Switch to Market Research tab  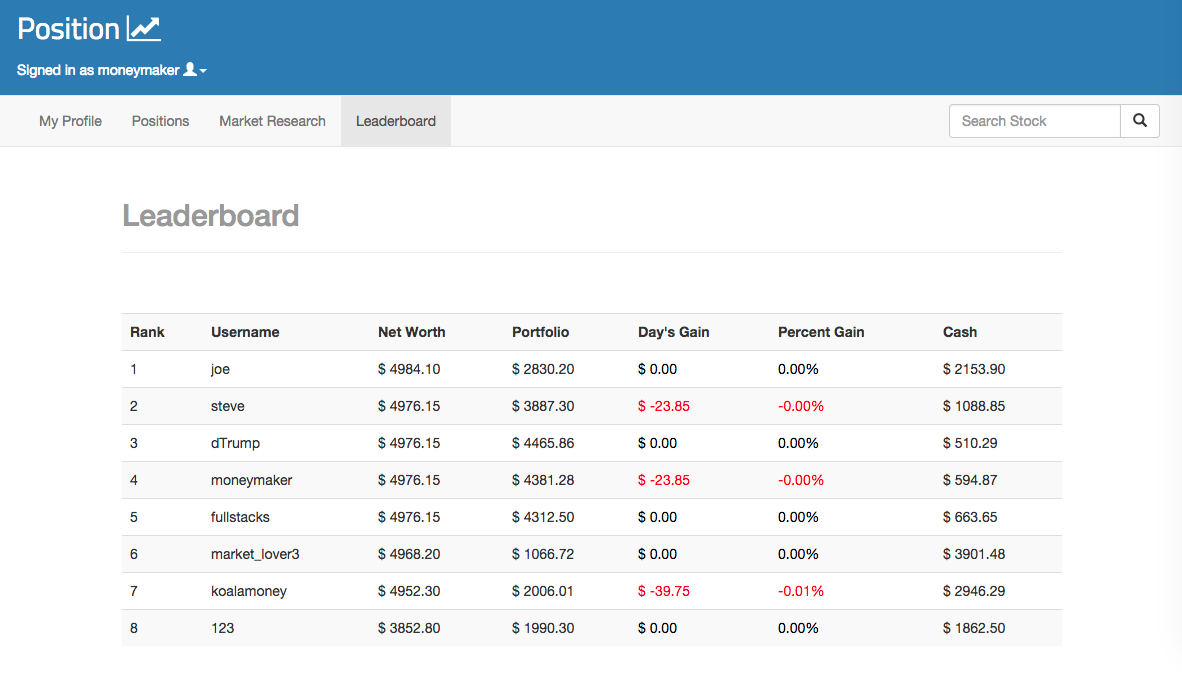[x=272, y=121]
